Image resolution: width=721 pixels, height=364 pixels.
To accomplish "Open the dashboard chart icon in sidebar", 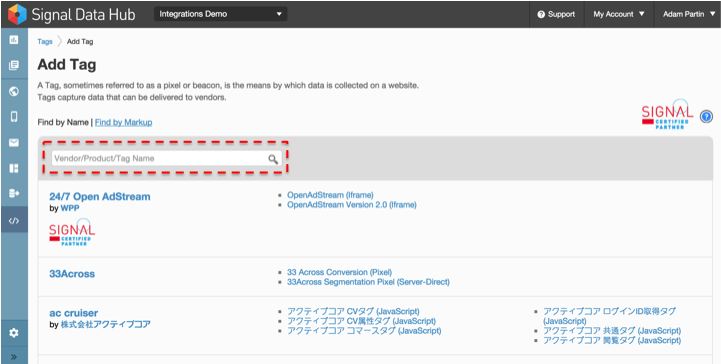I will pos(14,40).
